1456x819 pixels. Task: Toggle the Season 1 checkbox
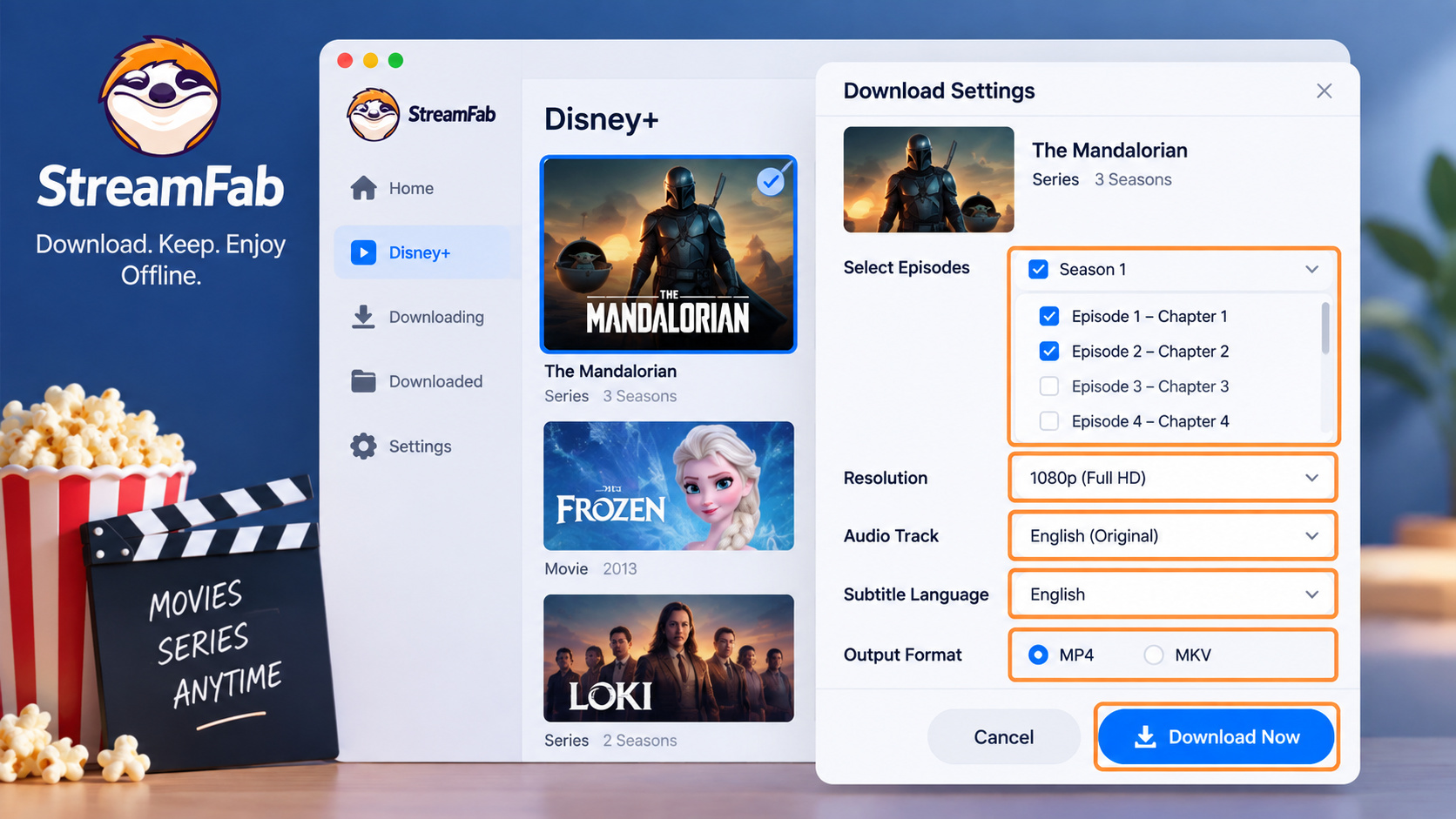point(1038,269)
